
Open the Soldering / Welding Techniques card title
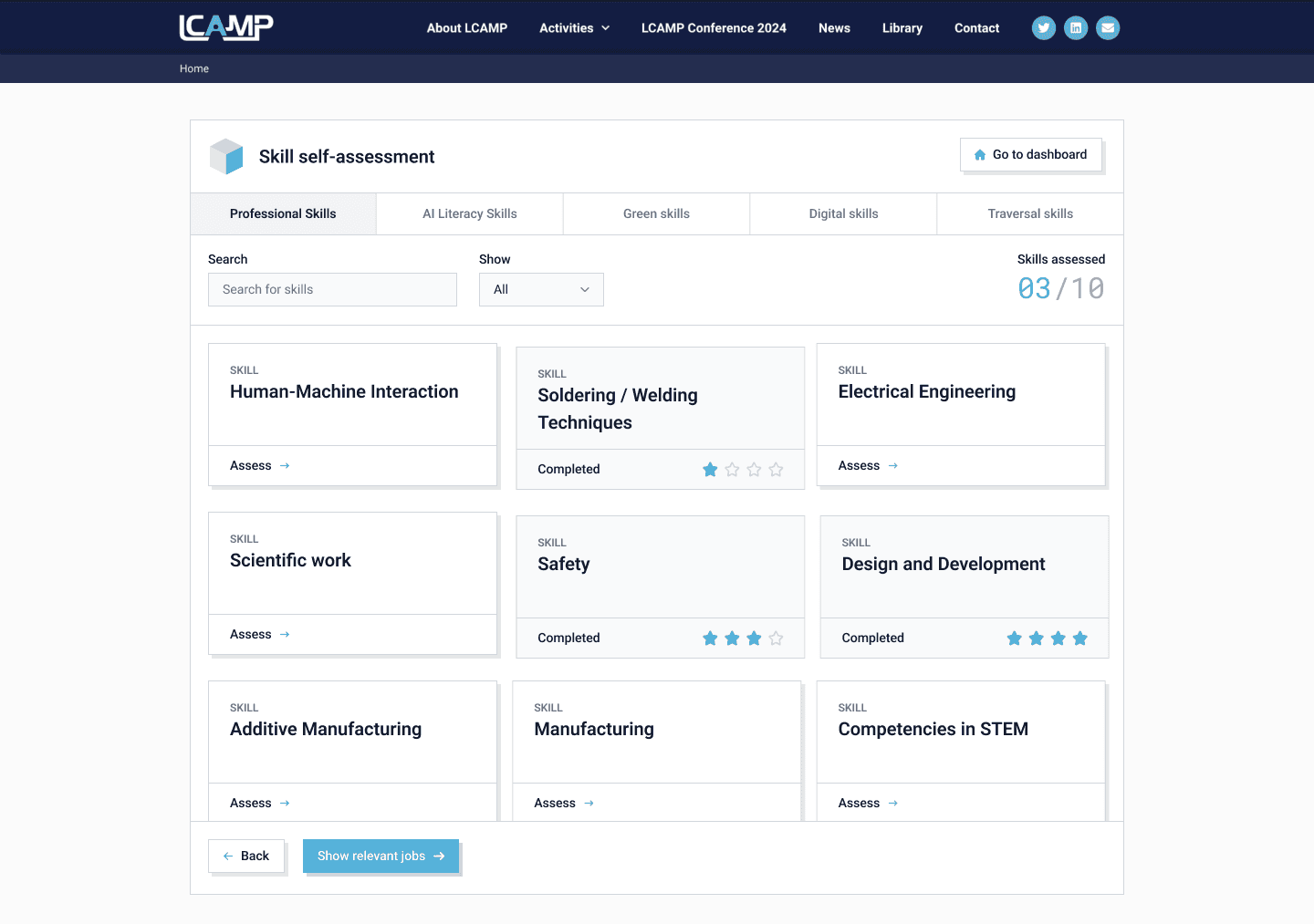coord(618,409)
